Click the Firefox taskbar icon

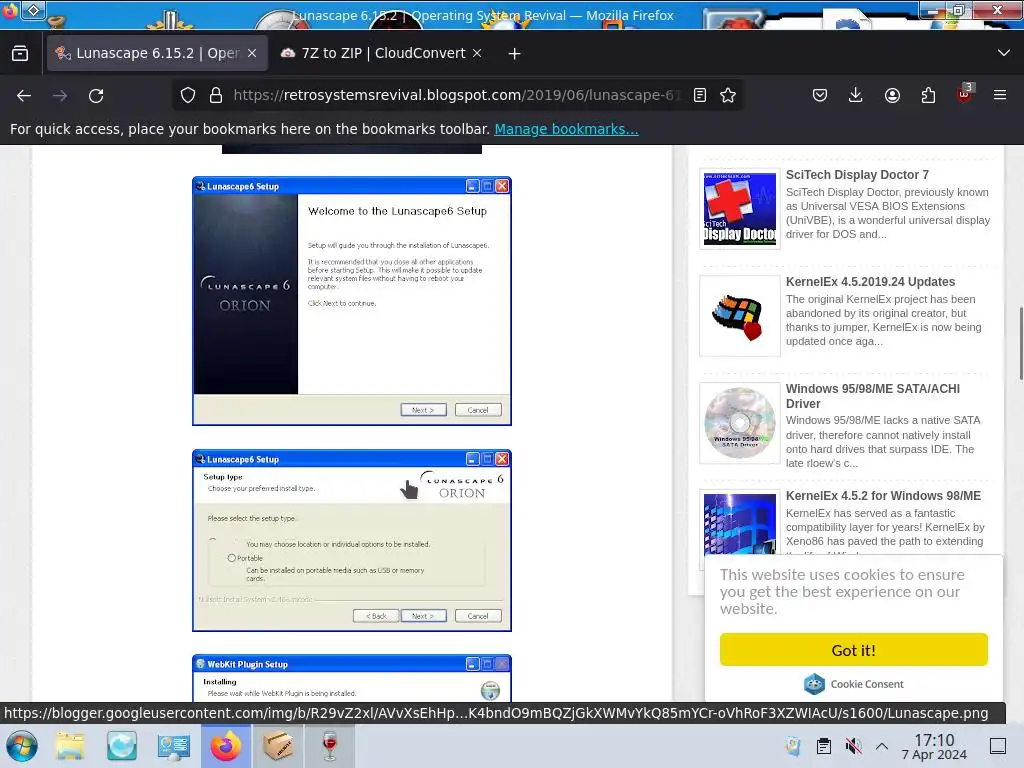226,746
